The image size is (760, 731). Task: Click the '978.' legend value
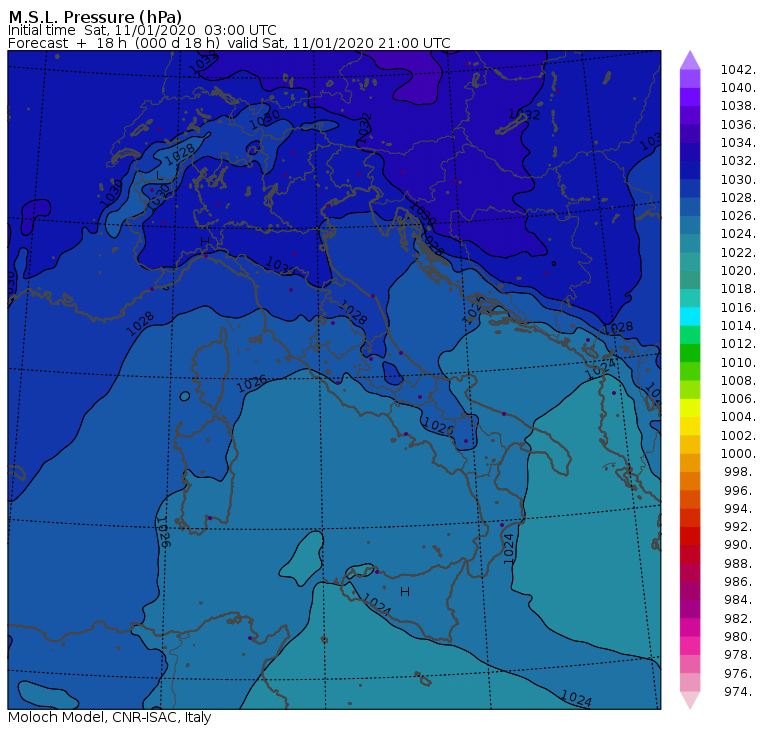[x=740, y=654]
